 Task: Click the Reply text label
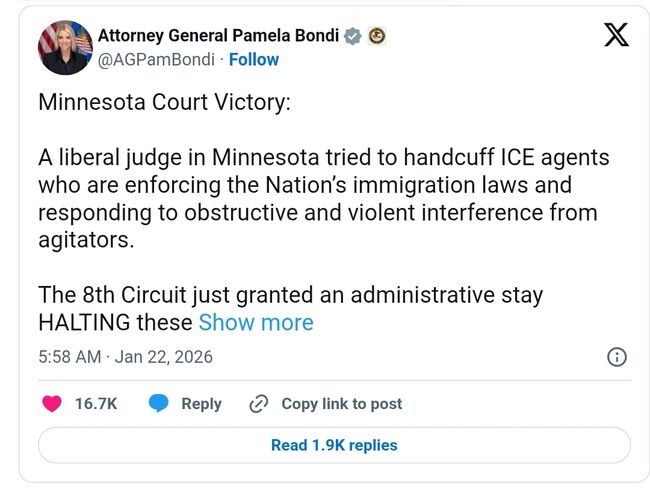click(x=201, y=404)
